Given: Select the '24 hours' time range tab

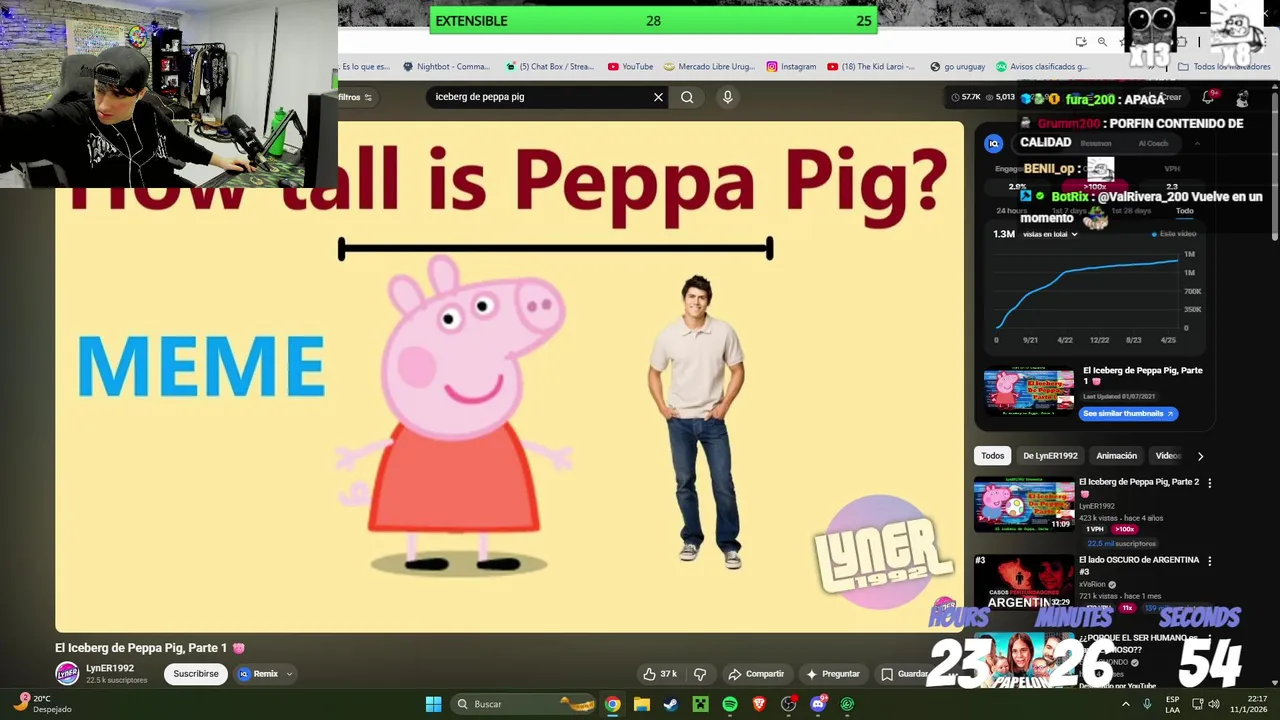Looking at the screenshot, I should [1011, 211].
